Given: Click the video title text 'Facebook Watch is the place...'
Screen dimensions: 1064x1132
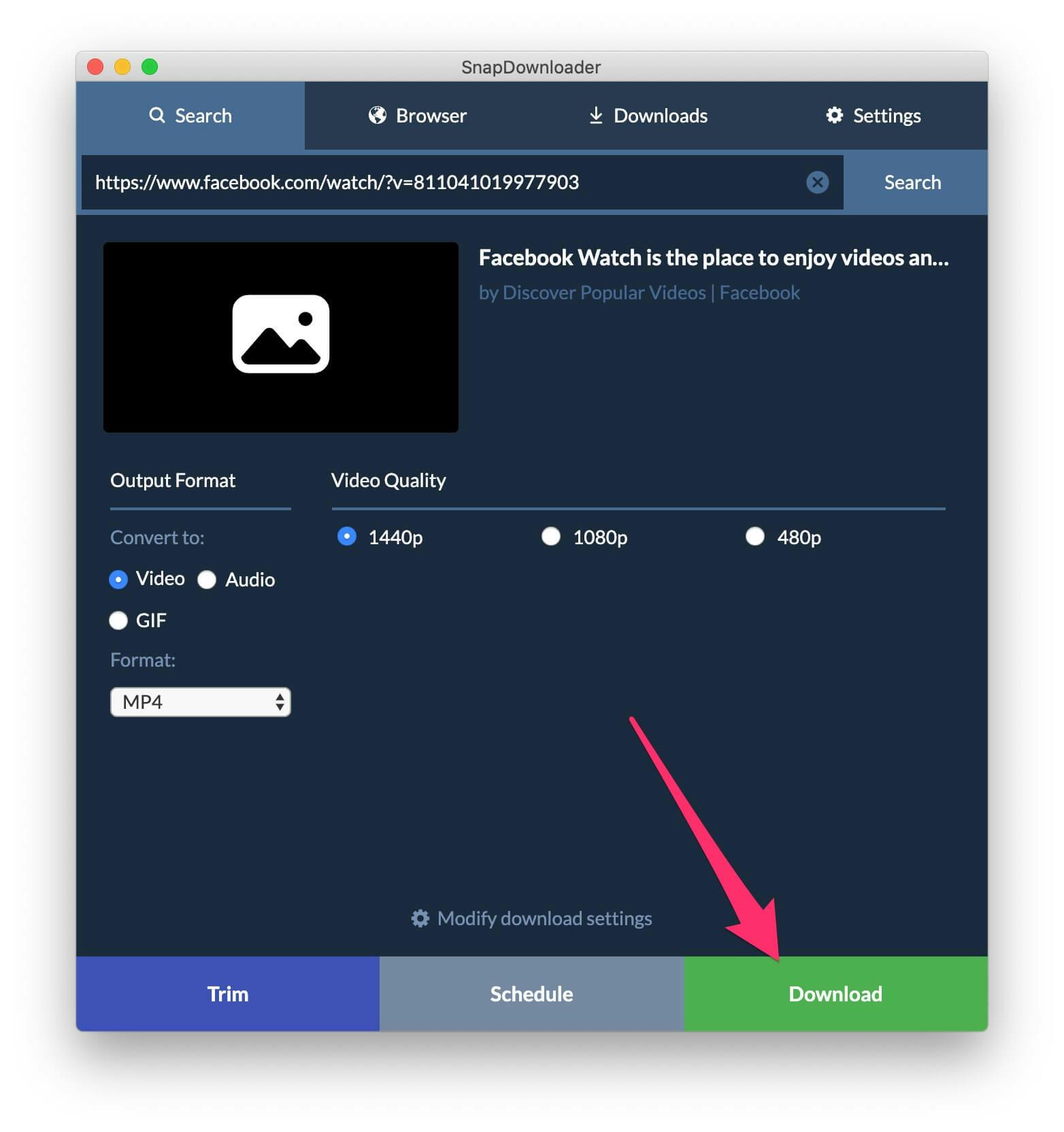Looking at the screenshot, I should (x=714, y=258).
